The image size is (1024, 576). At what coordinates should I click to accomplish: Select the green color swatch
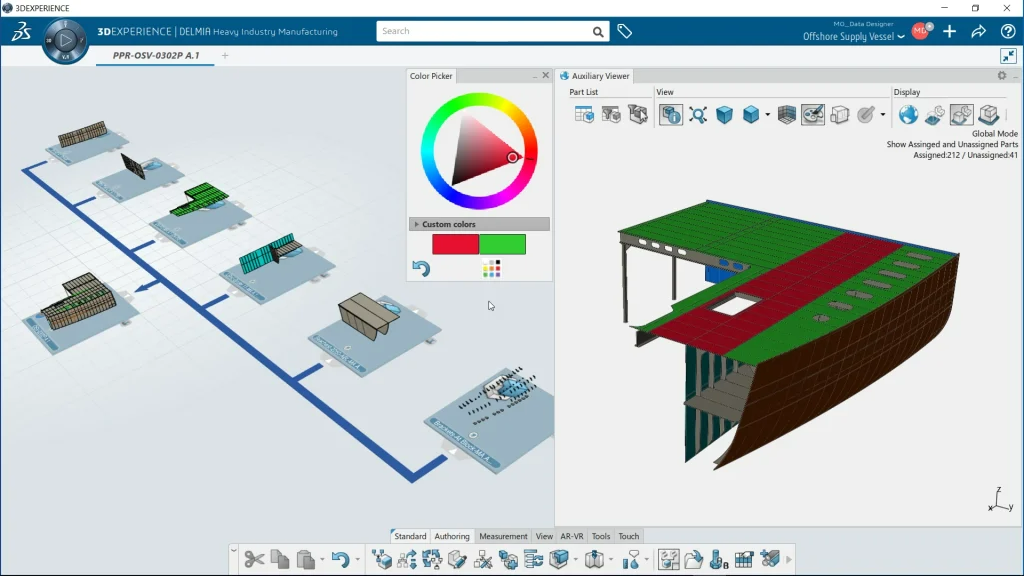tap(502, 244)
